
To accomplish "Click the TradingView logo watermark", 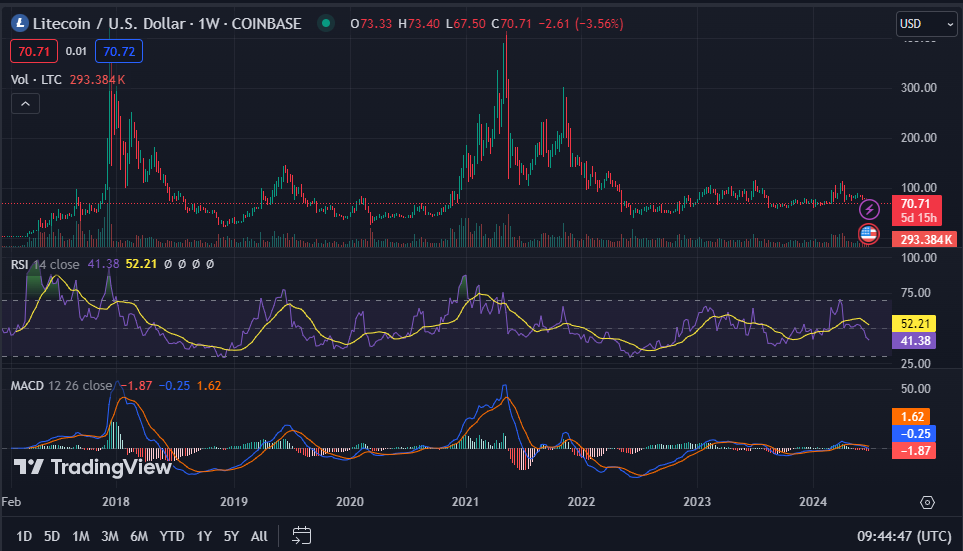I will (x=92, y=467).
